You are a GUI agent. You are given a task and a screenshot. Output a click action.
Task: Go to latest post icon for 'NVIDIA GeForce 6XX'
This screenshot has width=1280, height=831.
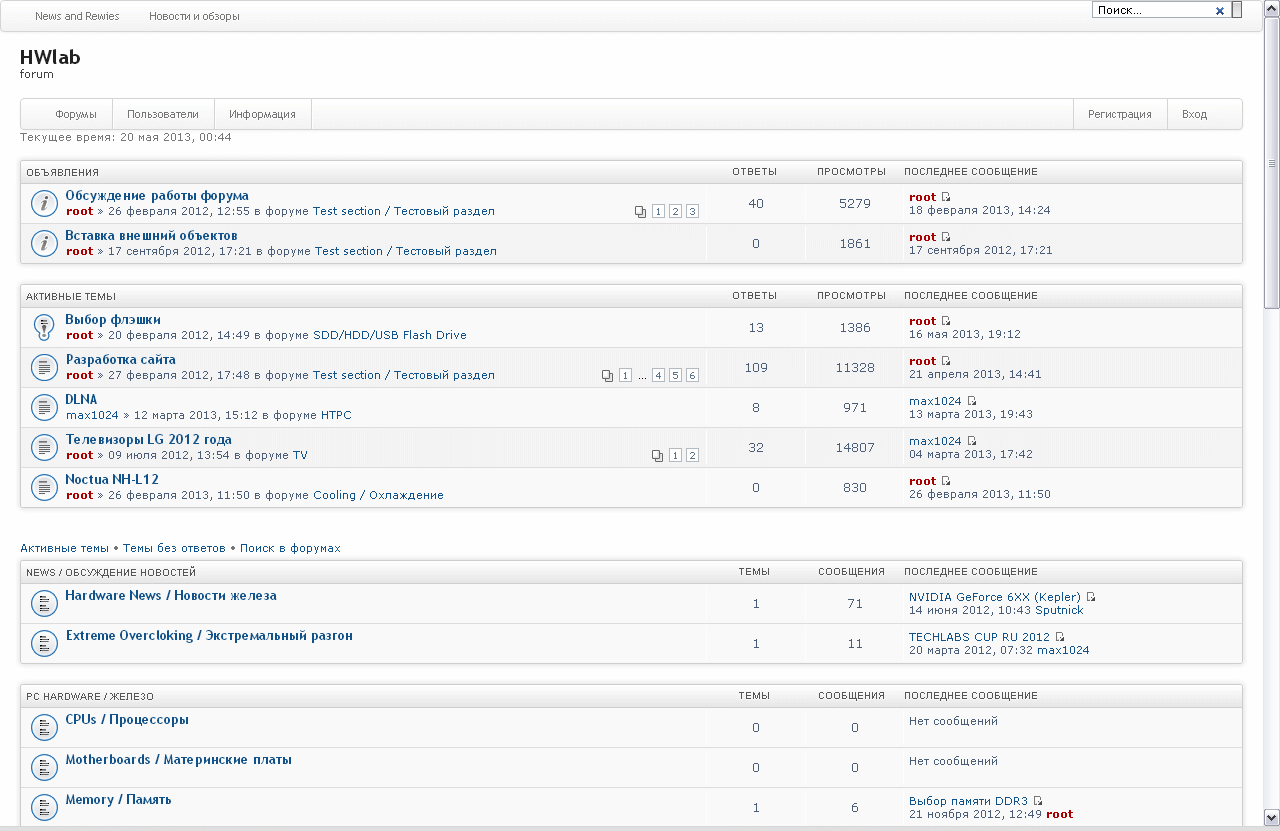pos(1091,597)
